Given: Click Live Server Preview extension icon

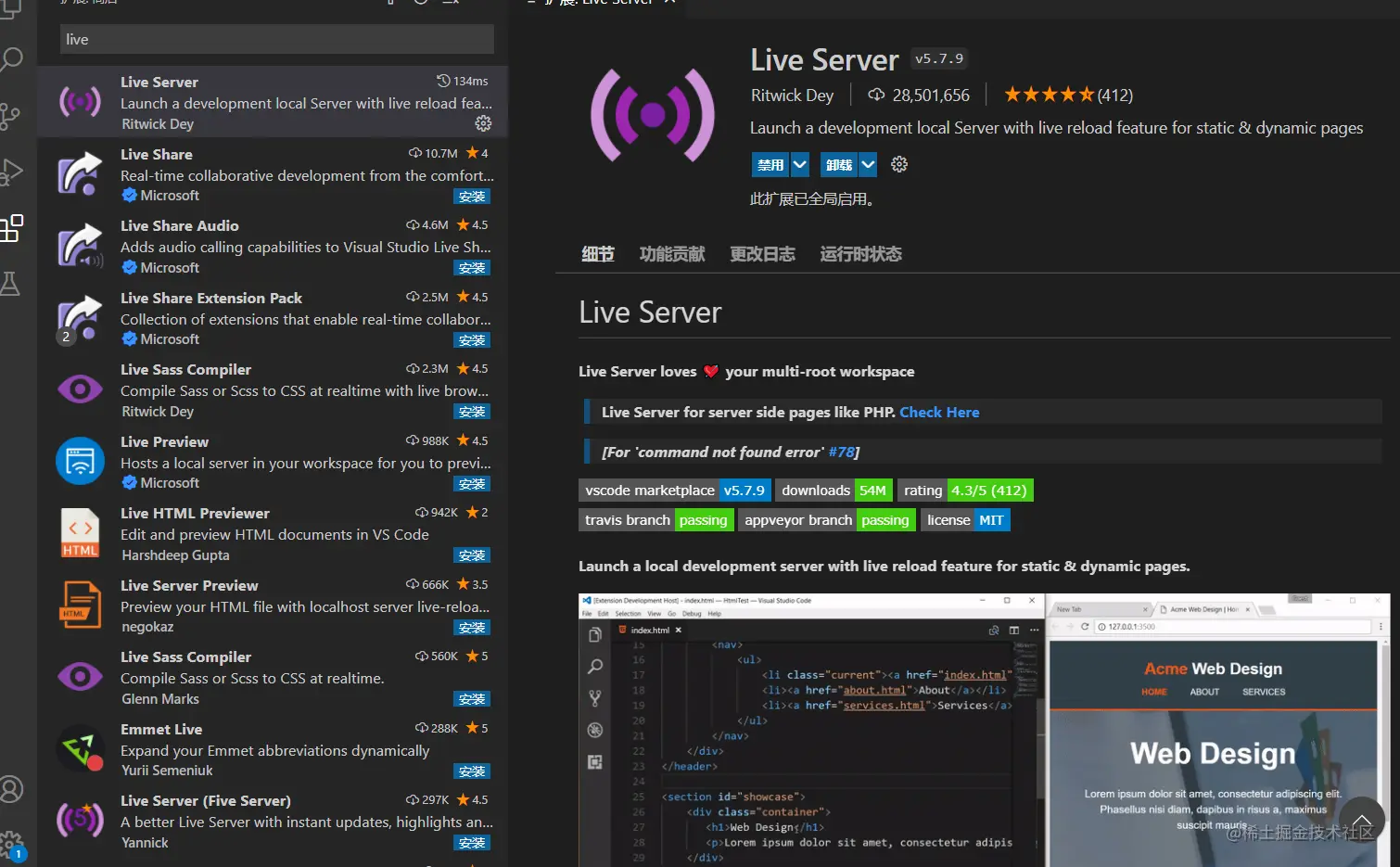Looking at the screenshot, I should [81, 605].
